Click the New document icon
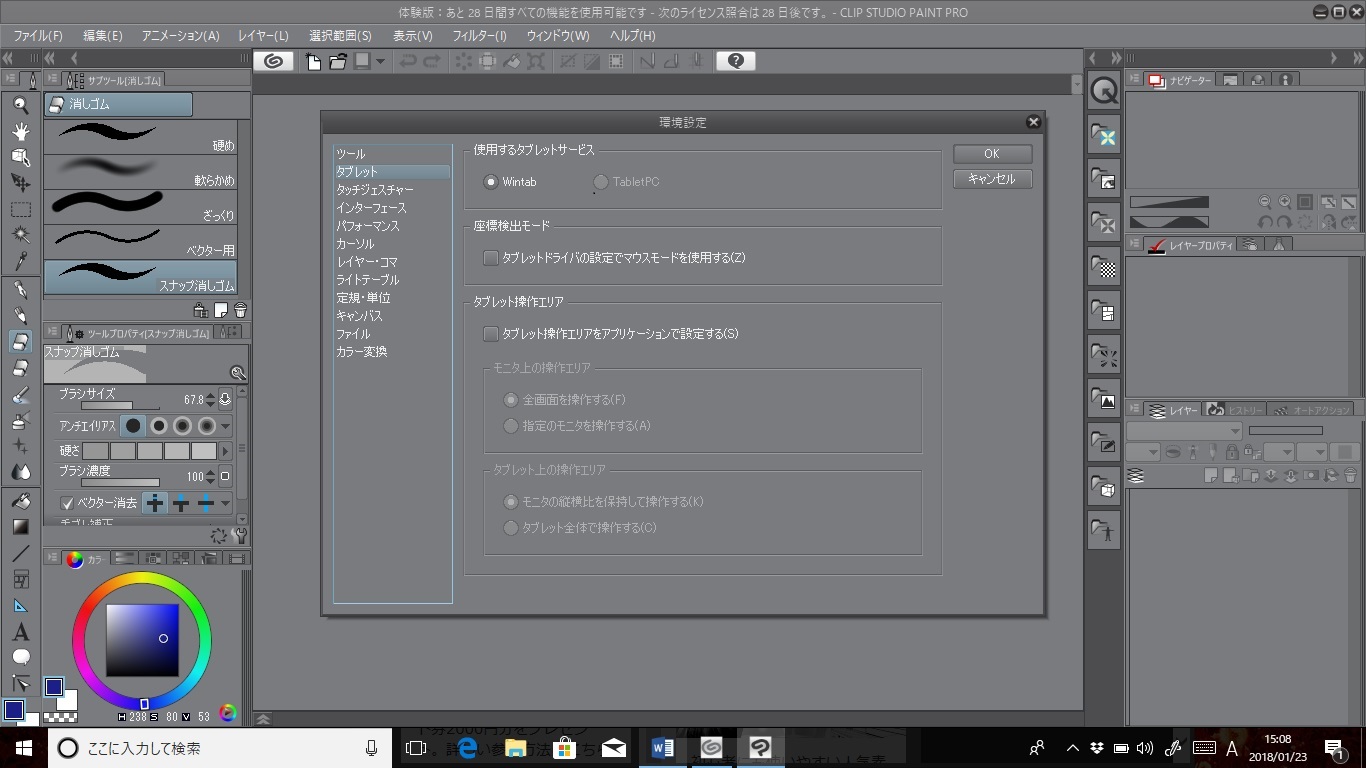The width and height of the screenshot is (1366, 768). pyautogui.click(x=314, y=61)
